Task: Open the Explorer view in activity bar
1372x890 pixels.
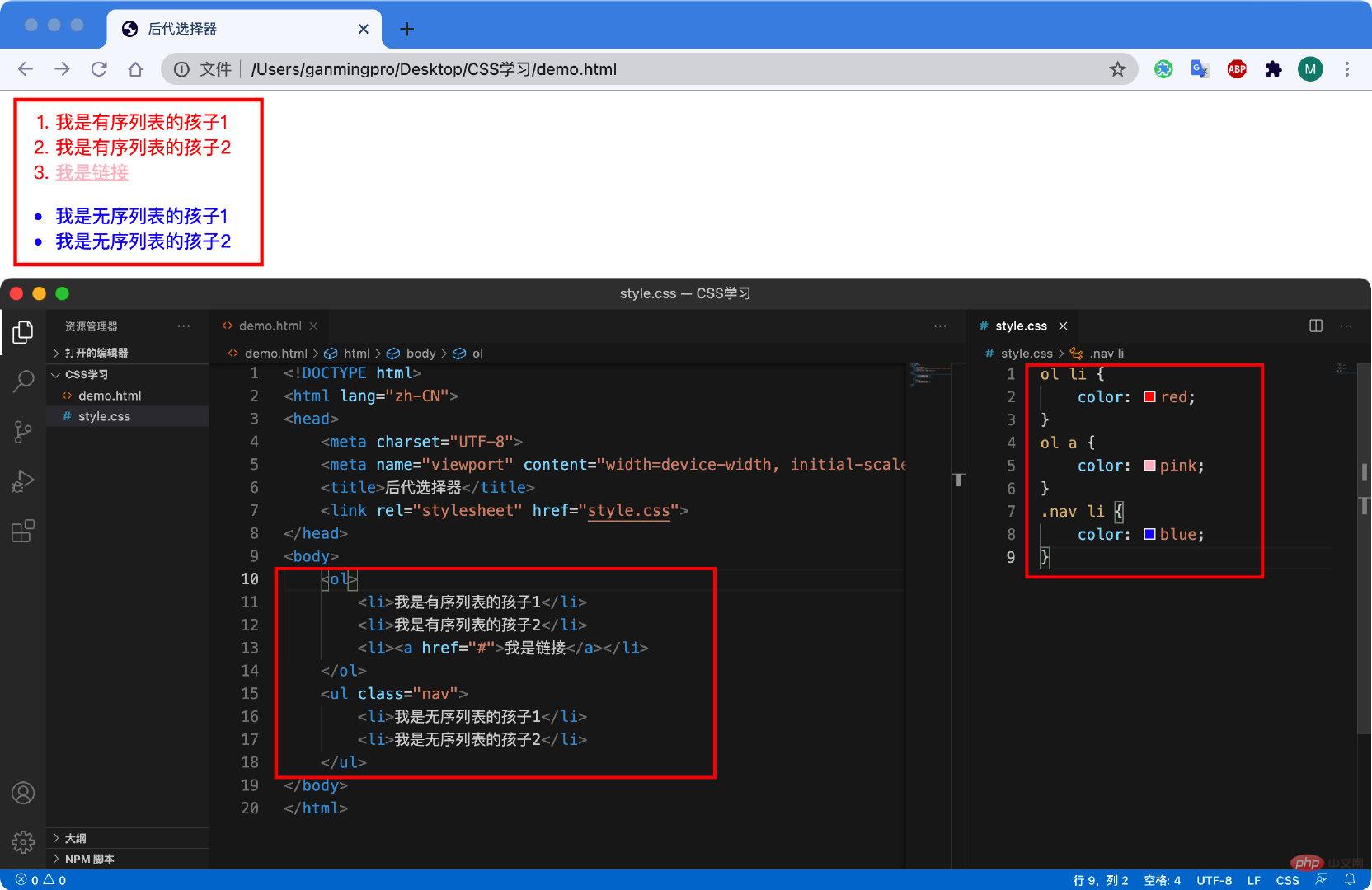Action: point(23,332)
